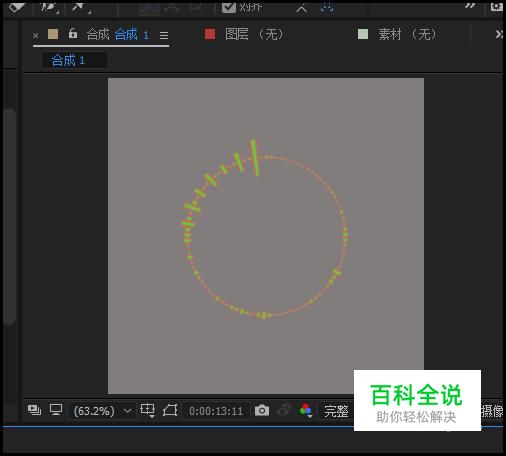The height and width of the screenshot is (456, 506).
Task: Click the always preview this view icon
Action: coord(34,410)
